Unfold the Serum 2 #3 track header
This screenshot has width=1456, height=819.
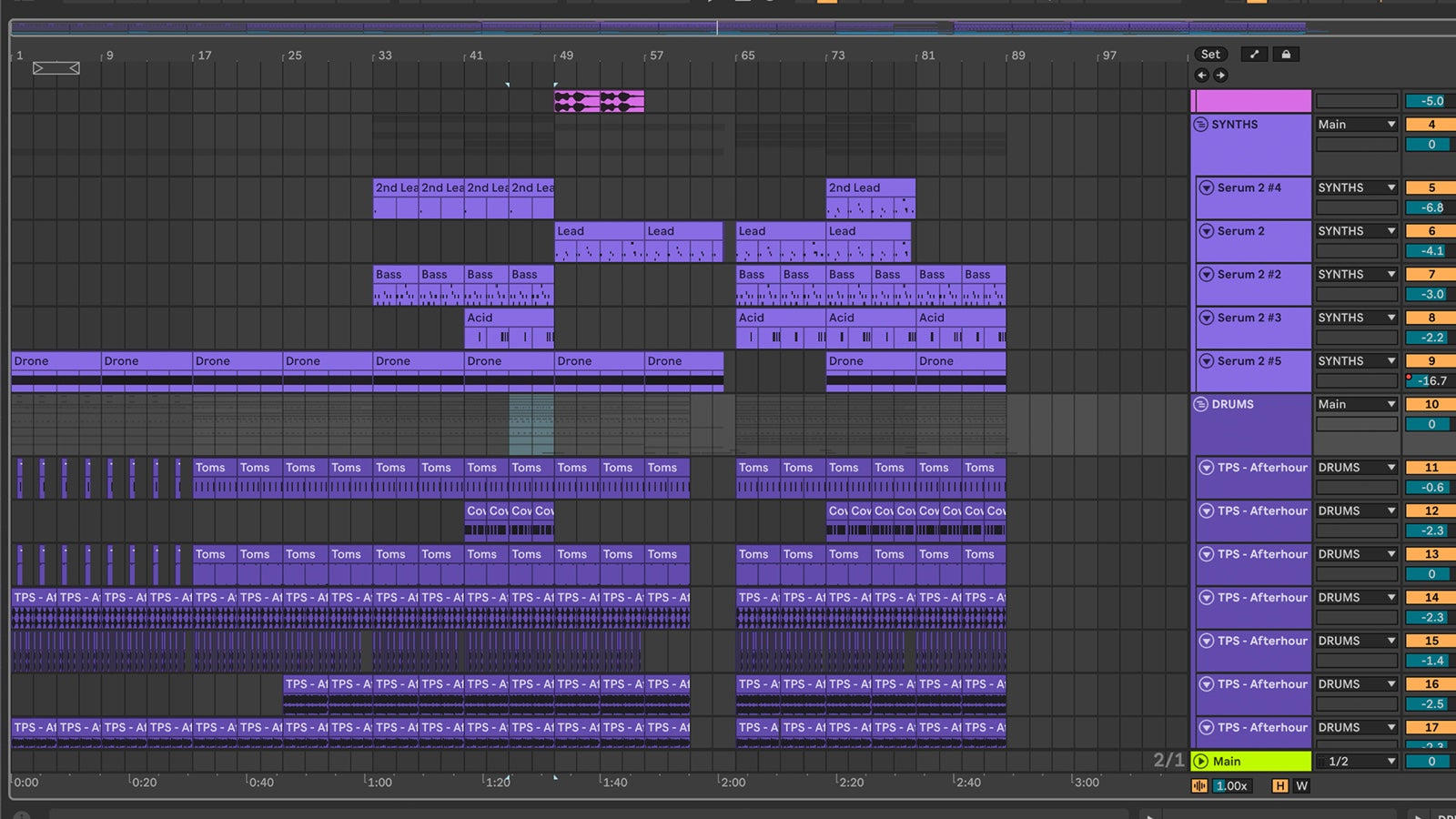(x=1206, y=318)
